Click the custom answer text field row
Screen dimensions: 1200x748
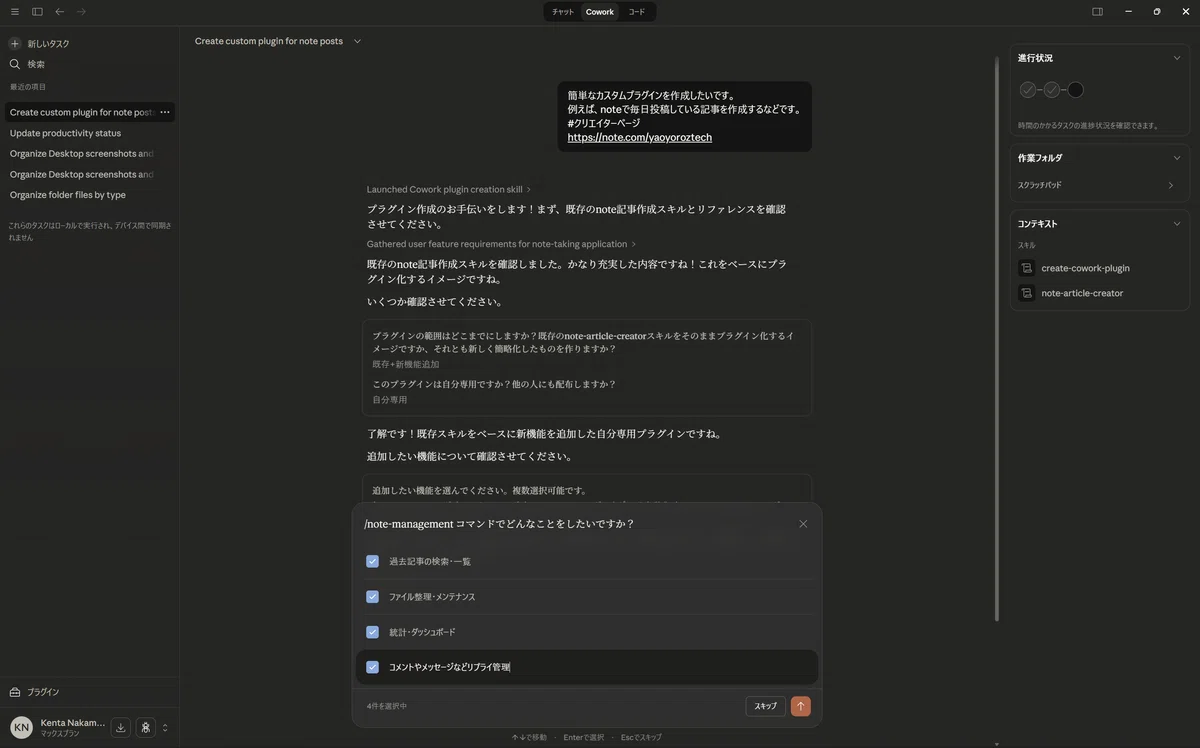point(587,667)
